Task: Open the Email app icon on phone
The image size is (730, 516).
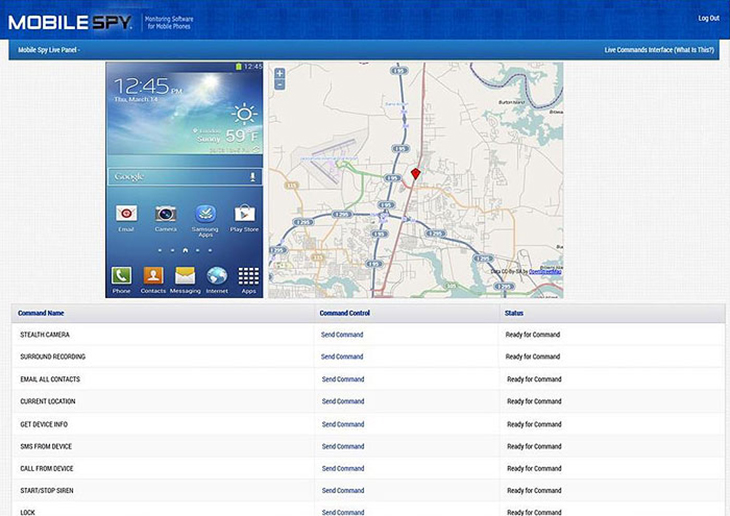Action: (x=126, y=214)
